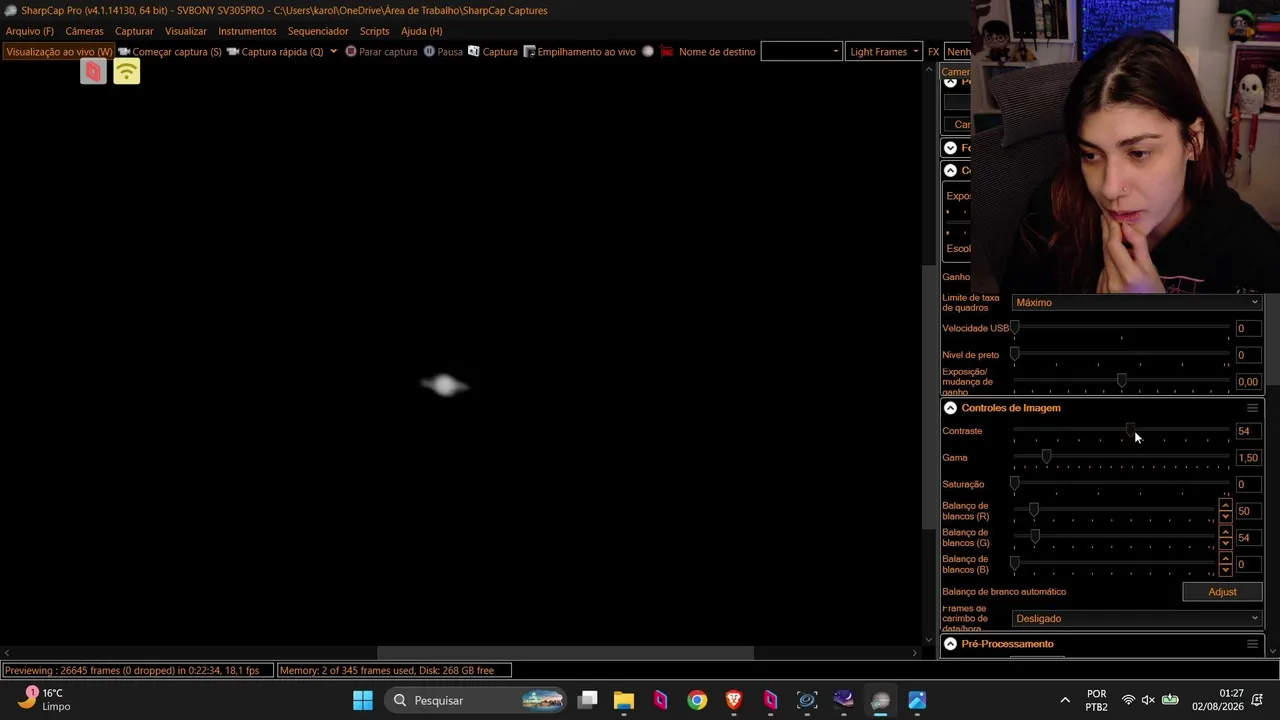
Task: Click the Contraste slider handle
Action: pyautogui.click(x=1130, y=430)
